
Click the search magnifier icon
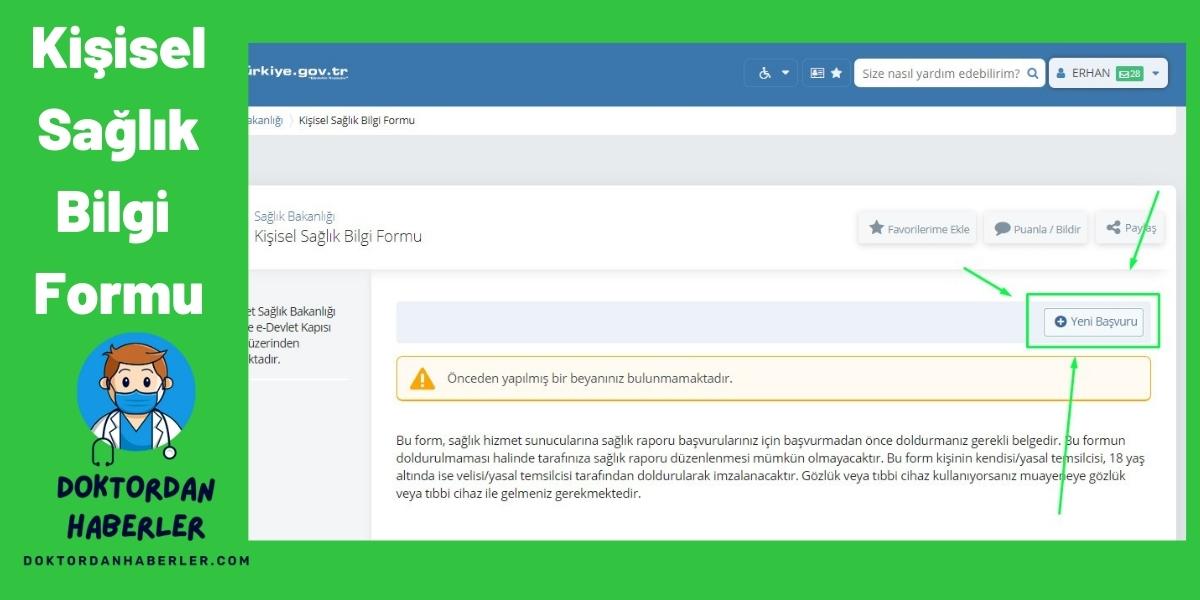(x=1032, y=73)
